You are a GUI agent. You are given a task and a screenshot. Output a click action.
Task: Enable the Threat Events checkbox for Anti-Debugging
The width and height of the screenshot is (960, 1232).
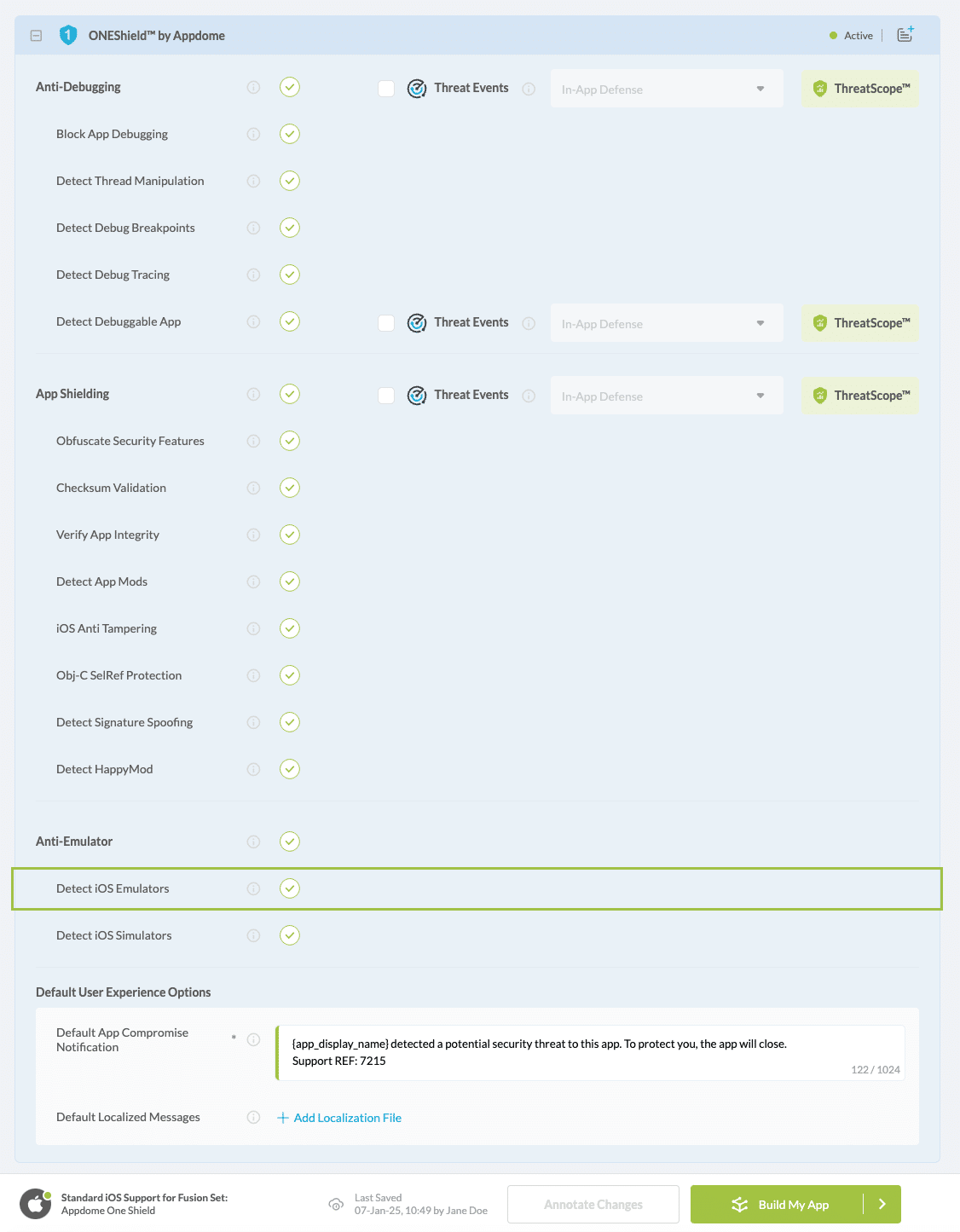click(x=386, y=88)
